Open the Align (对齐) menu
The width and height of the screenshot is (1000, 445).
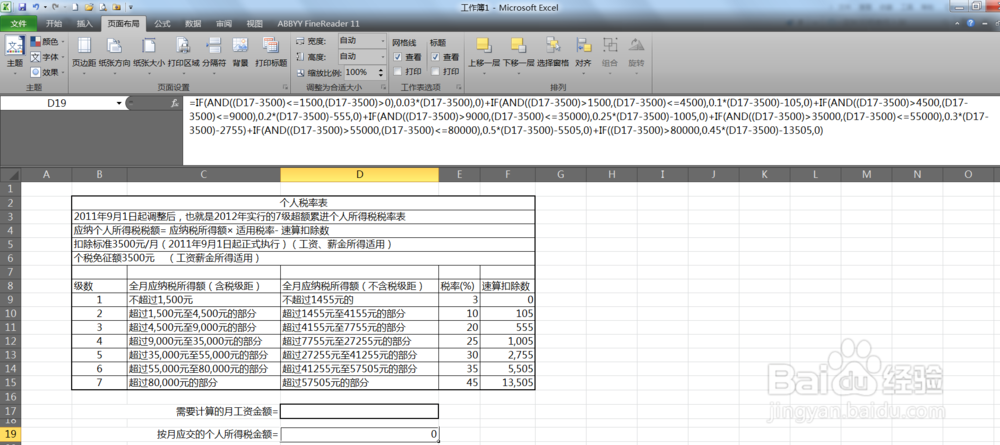(x=583, y=53)
